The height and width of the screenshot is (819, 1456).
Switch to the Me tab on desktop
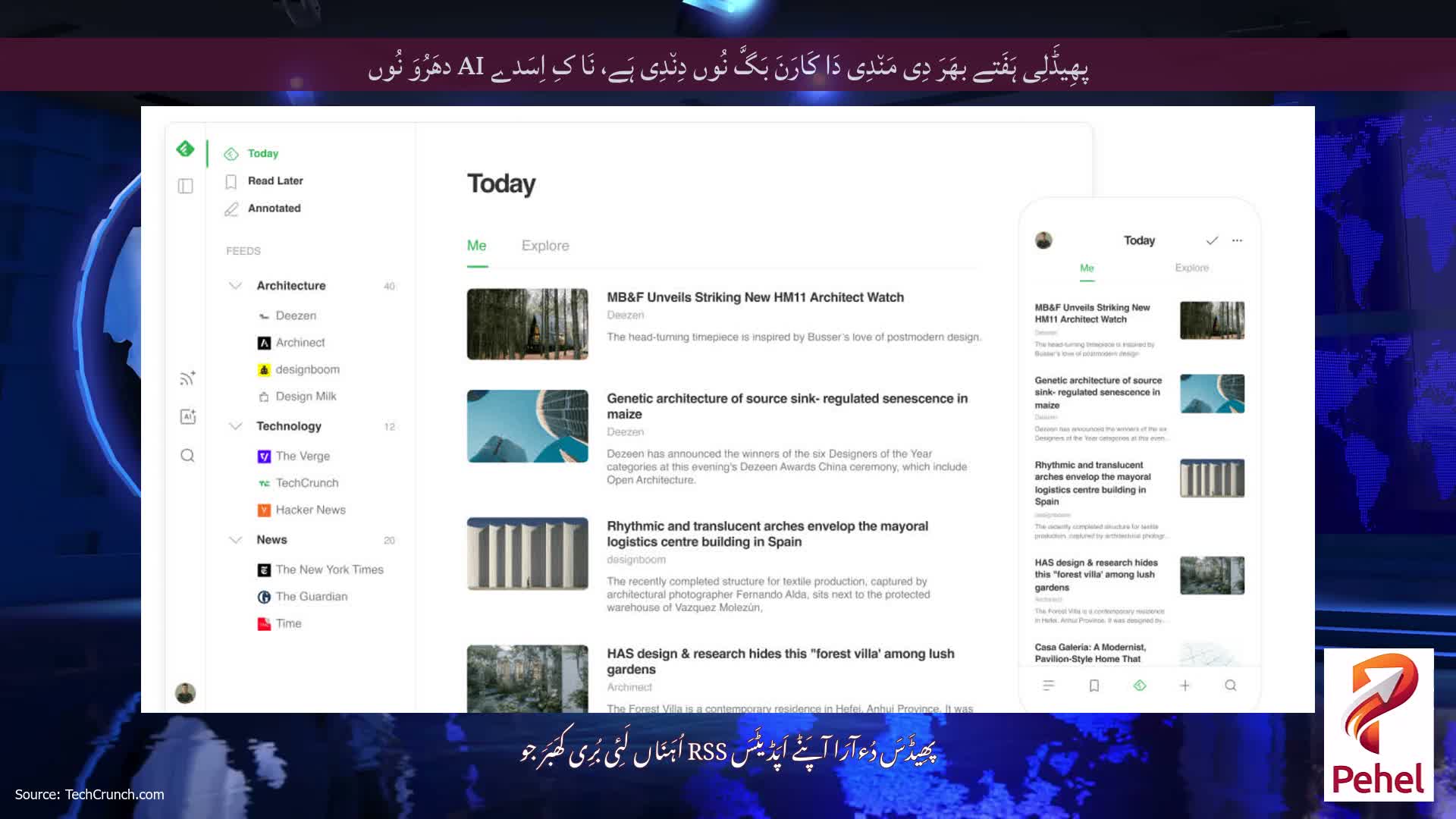coord(476,246)
